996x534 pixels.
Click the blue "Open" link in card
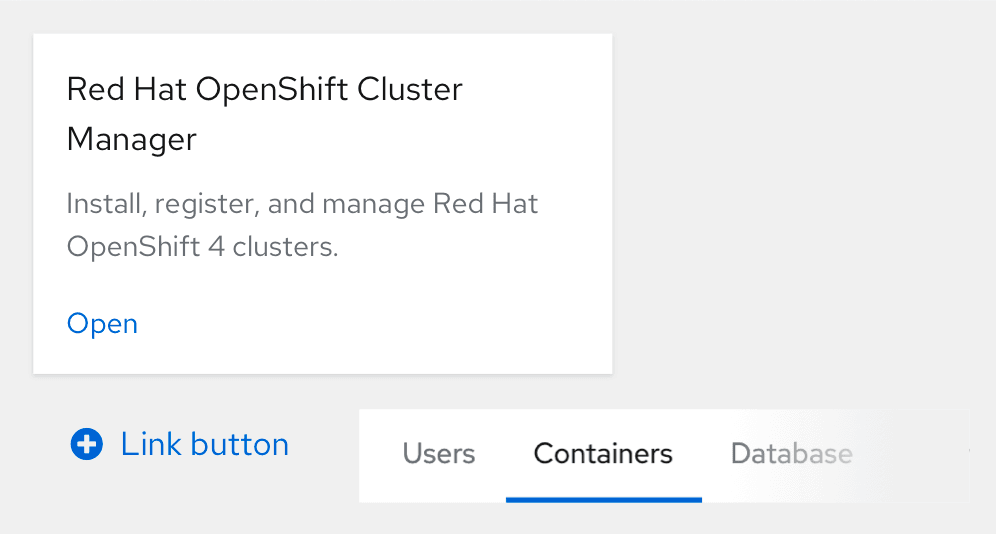click(x=102, y=324)
